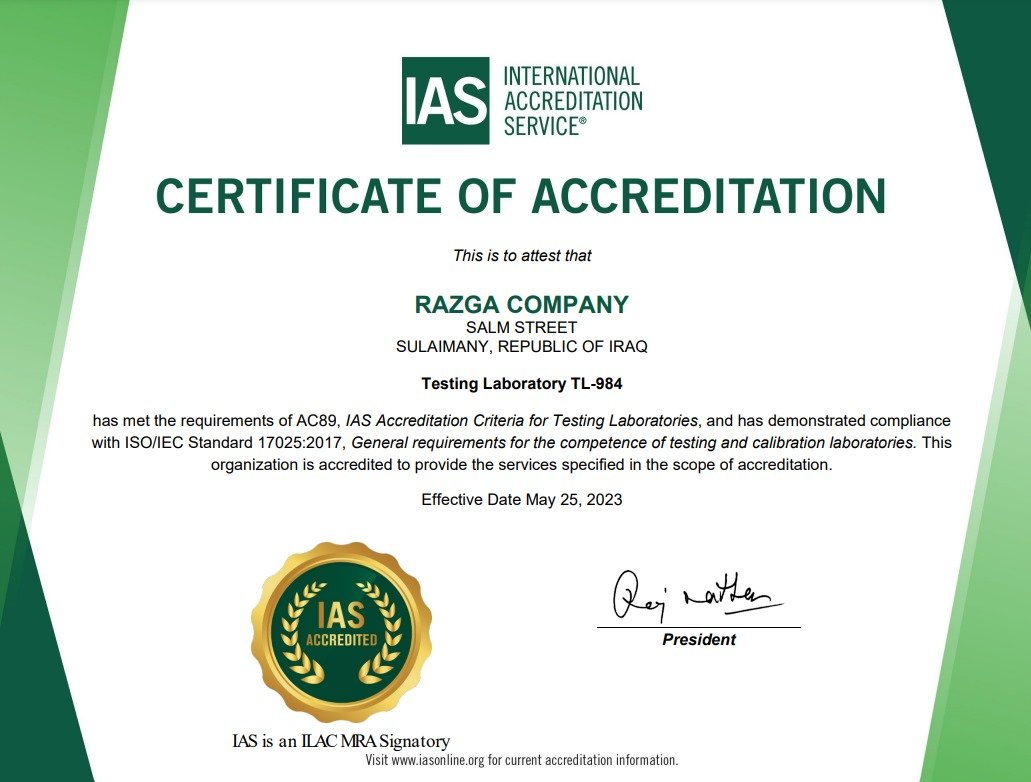The height and width of the screenshot is (782, 1031).
Task: Select the RAZGA COMPANY name
Action: 521,305
